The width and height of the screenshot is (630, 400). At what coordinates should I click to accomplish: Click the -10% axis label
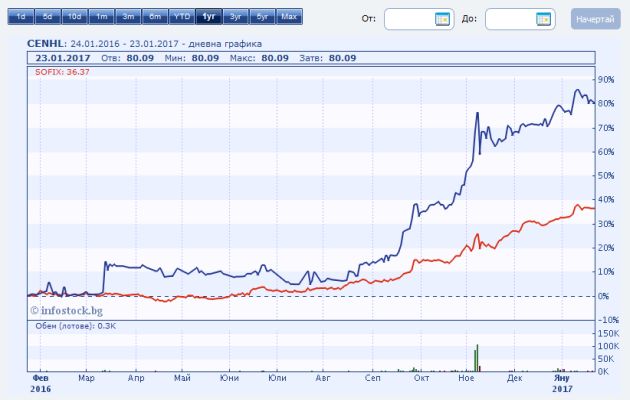pos(608,320)
